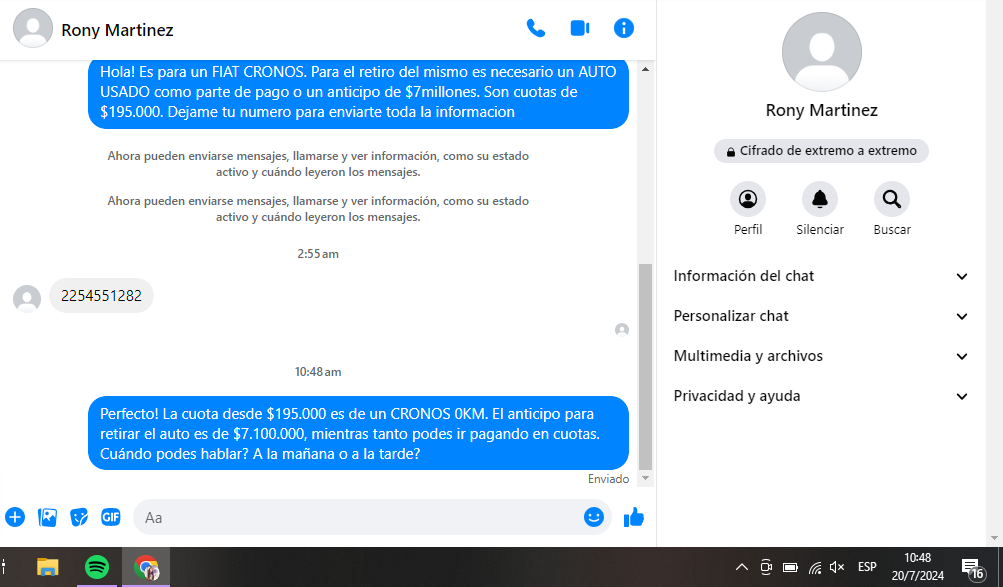This screenshot has width=1003, height=587.
Task: Click the large profile picture in side panel
Action: tap(821, 52)
